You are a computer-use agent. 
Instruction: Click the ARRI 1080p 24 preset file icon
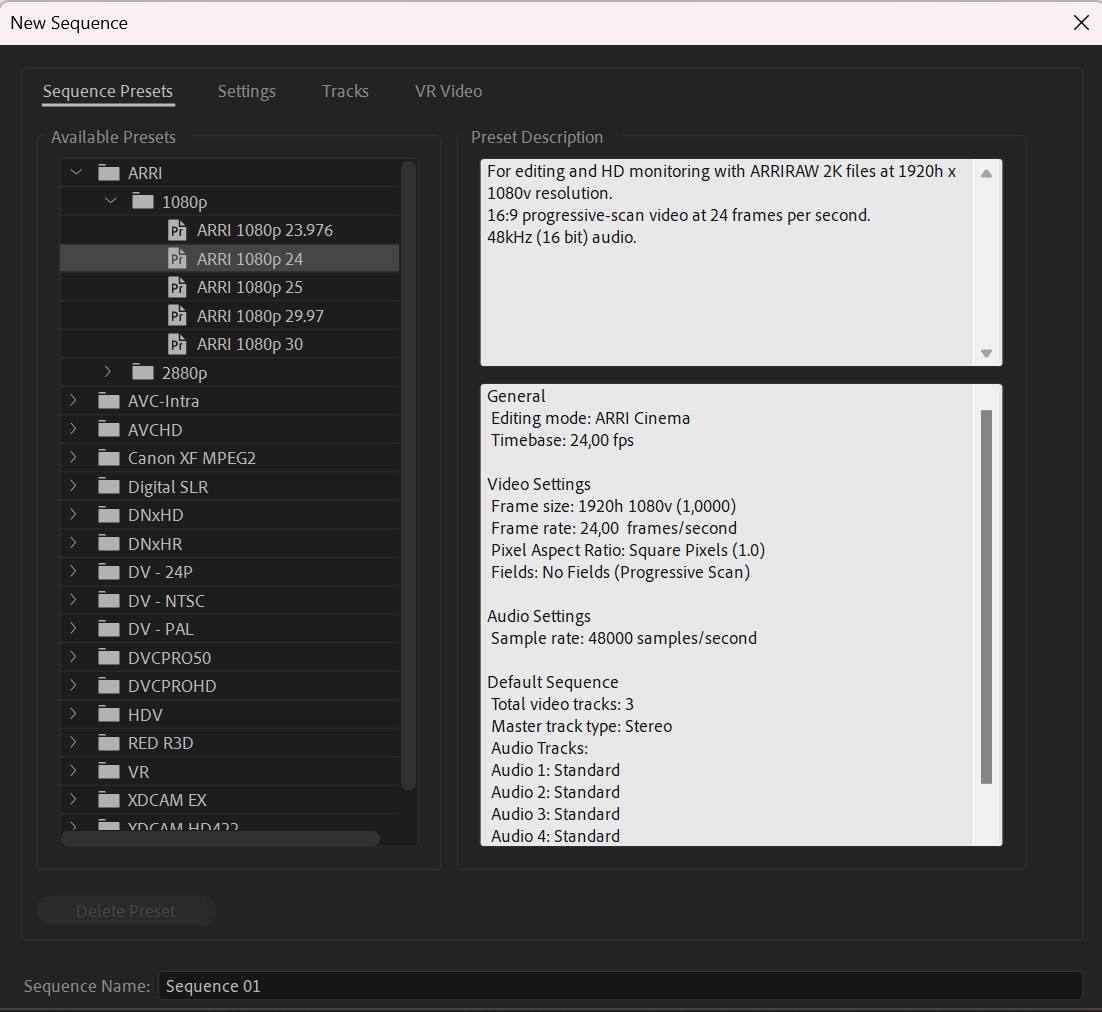click(177, 259)
